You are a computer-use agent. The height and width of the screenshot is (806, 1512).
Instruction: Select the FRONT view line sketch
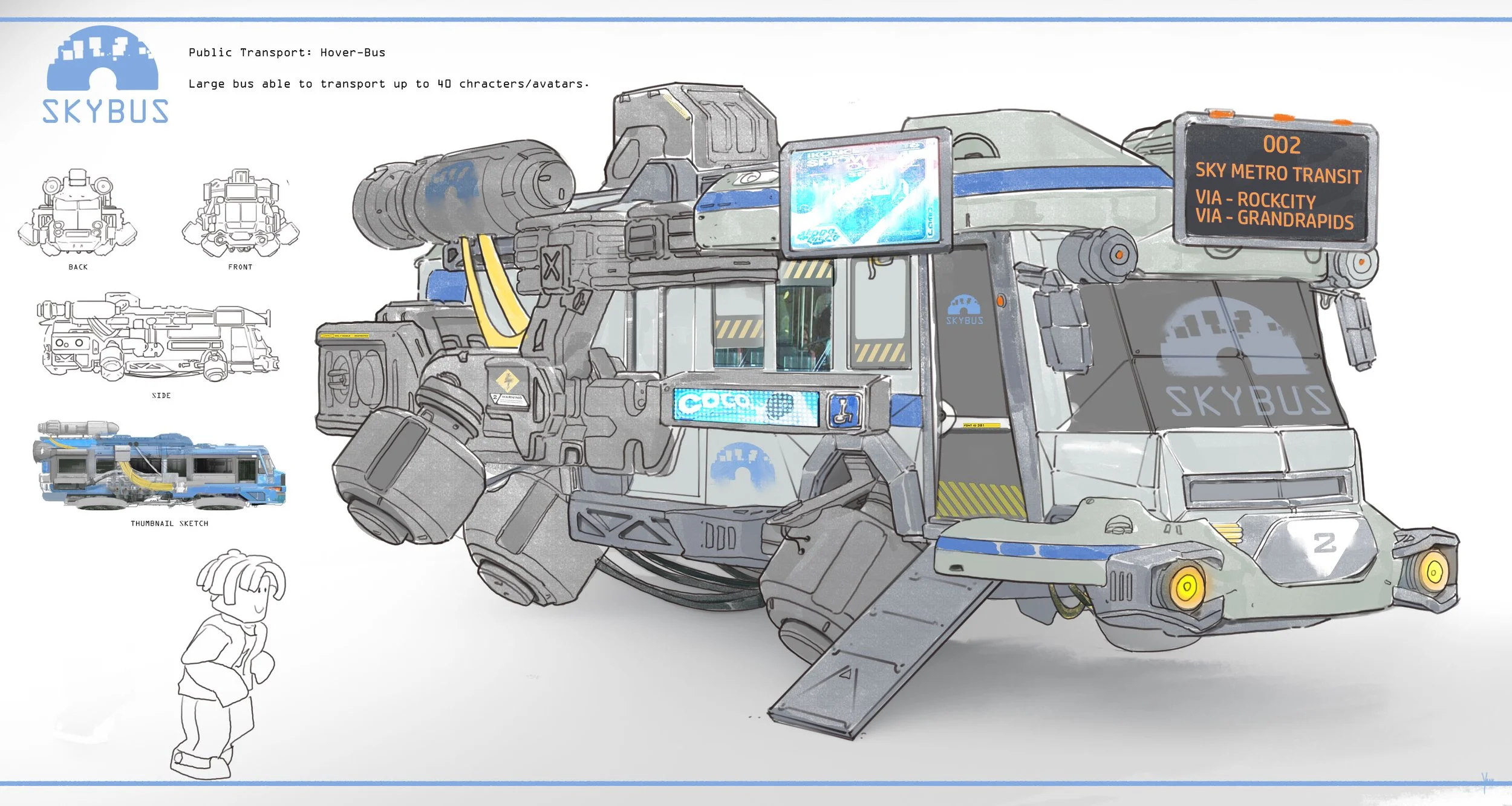241,213
